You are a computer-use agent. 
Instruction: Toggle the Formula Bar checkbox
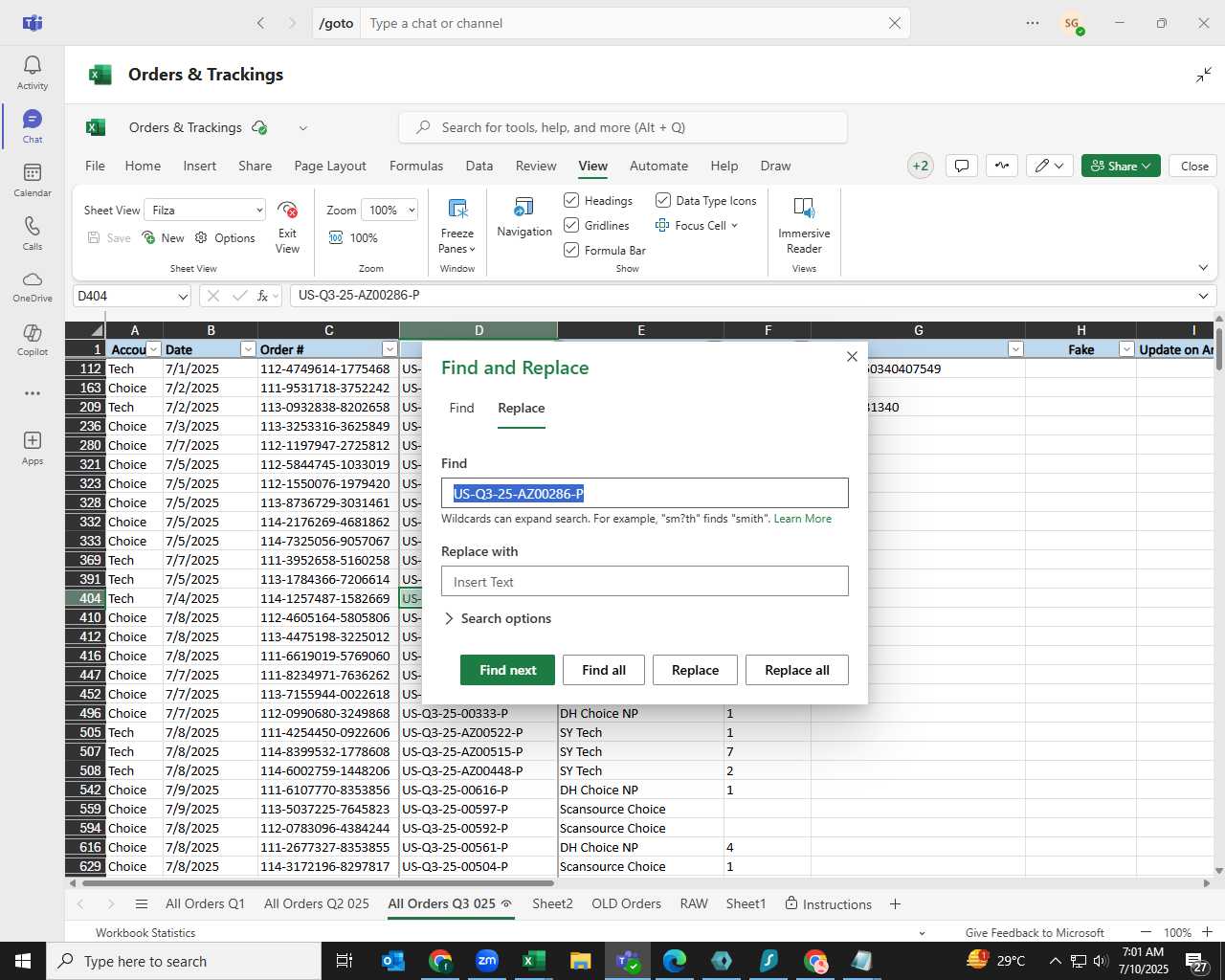pos(571,250)
